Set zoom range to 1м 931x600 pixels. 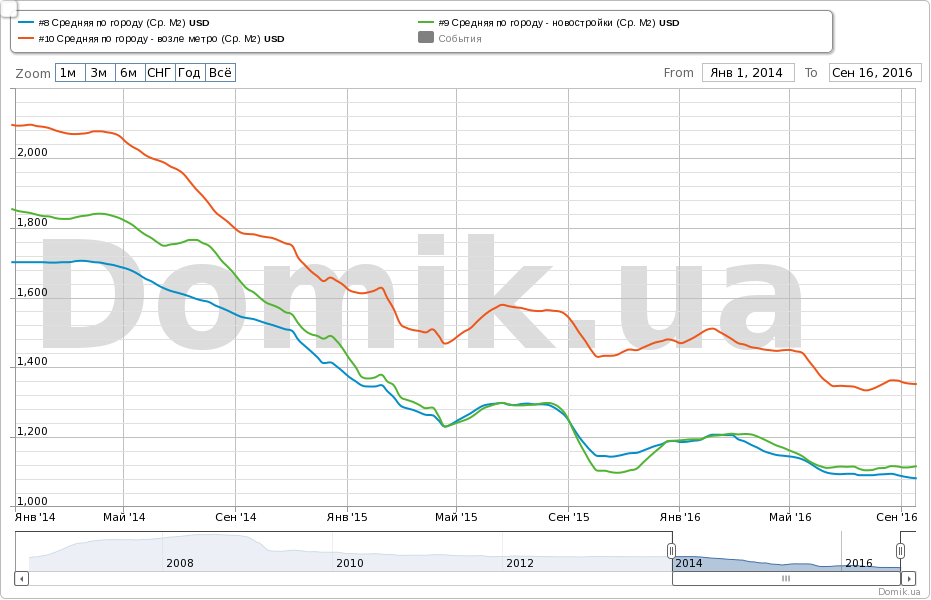(70, 72)
